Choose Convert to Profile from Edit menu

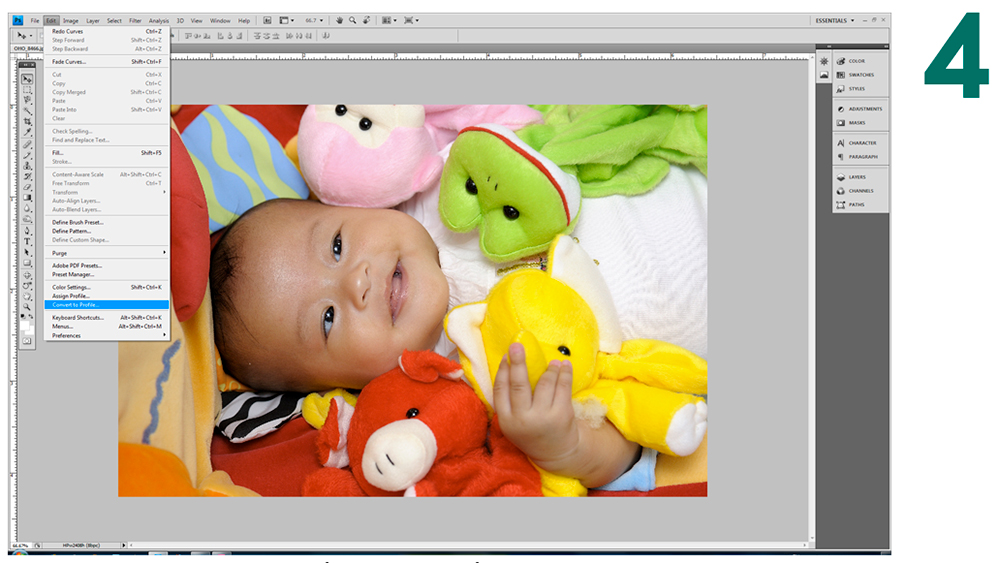[108, 304]
